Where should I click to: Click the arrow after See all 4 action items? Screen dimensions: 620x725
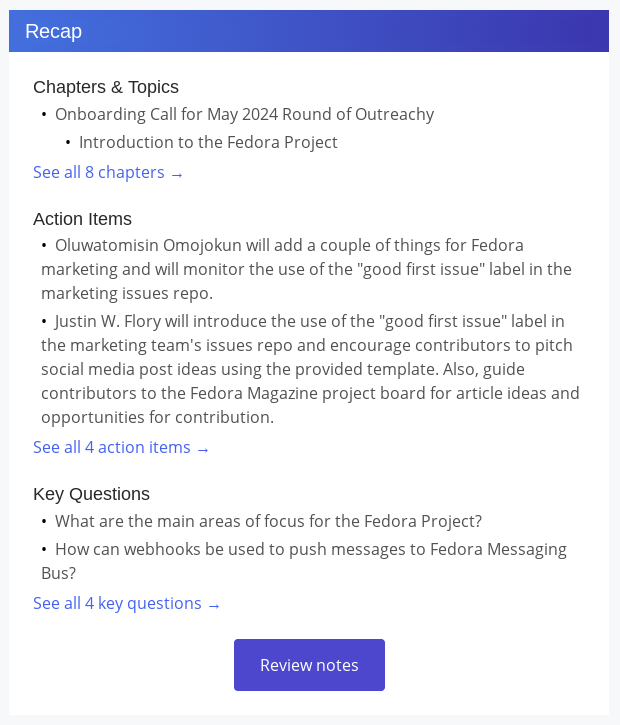click(203, 450)
